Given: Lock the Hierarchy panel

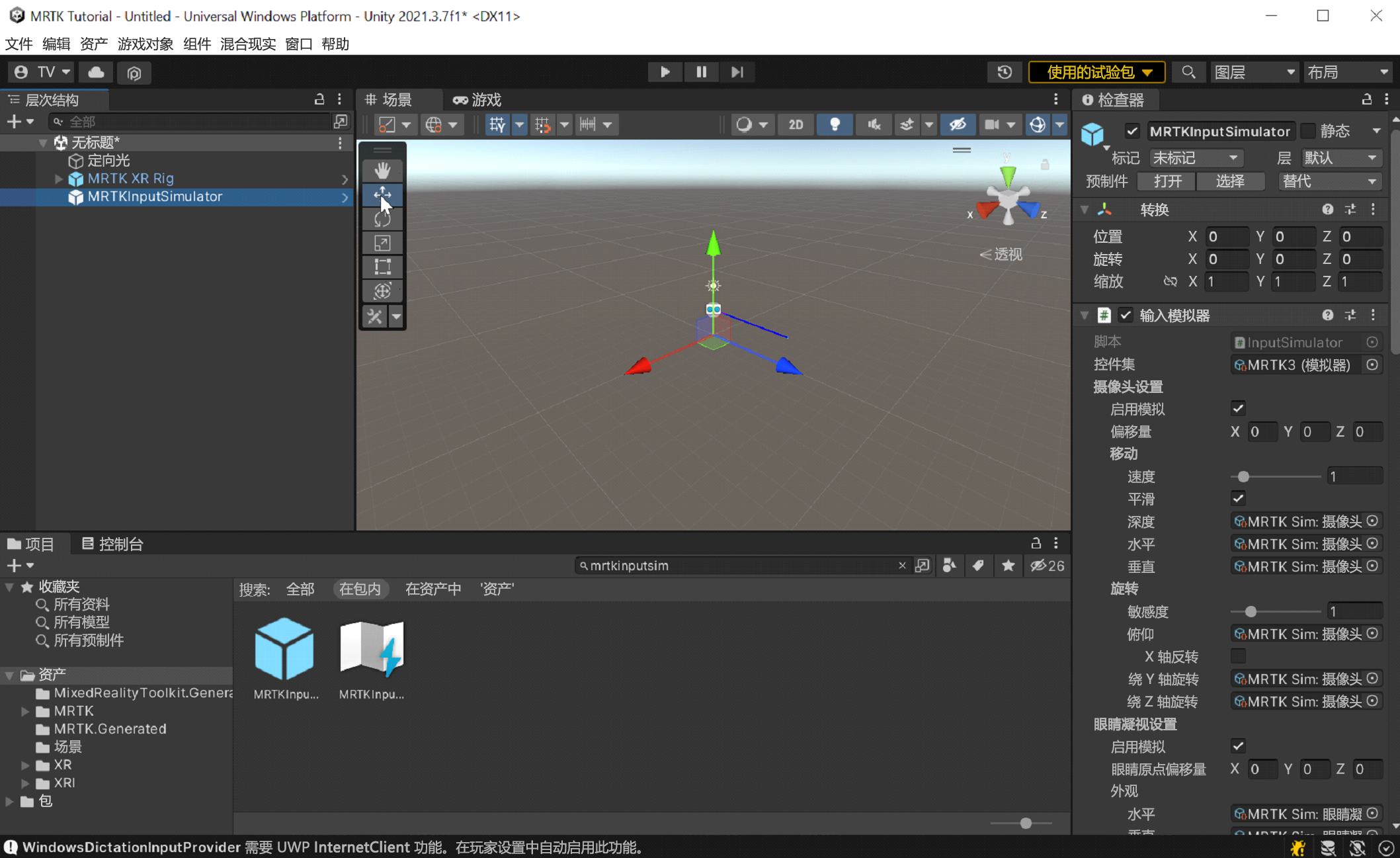Looking at the screenshot, I should click(x=319, y=99).
